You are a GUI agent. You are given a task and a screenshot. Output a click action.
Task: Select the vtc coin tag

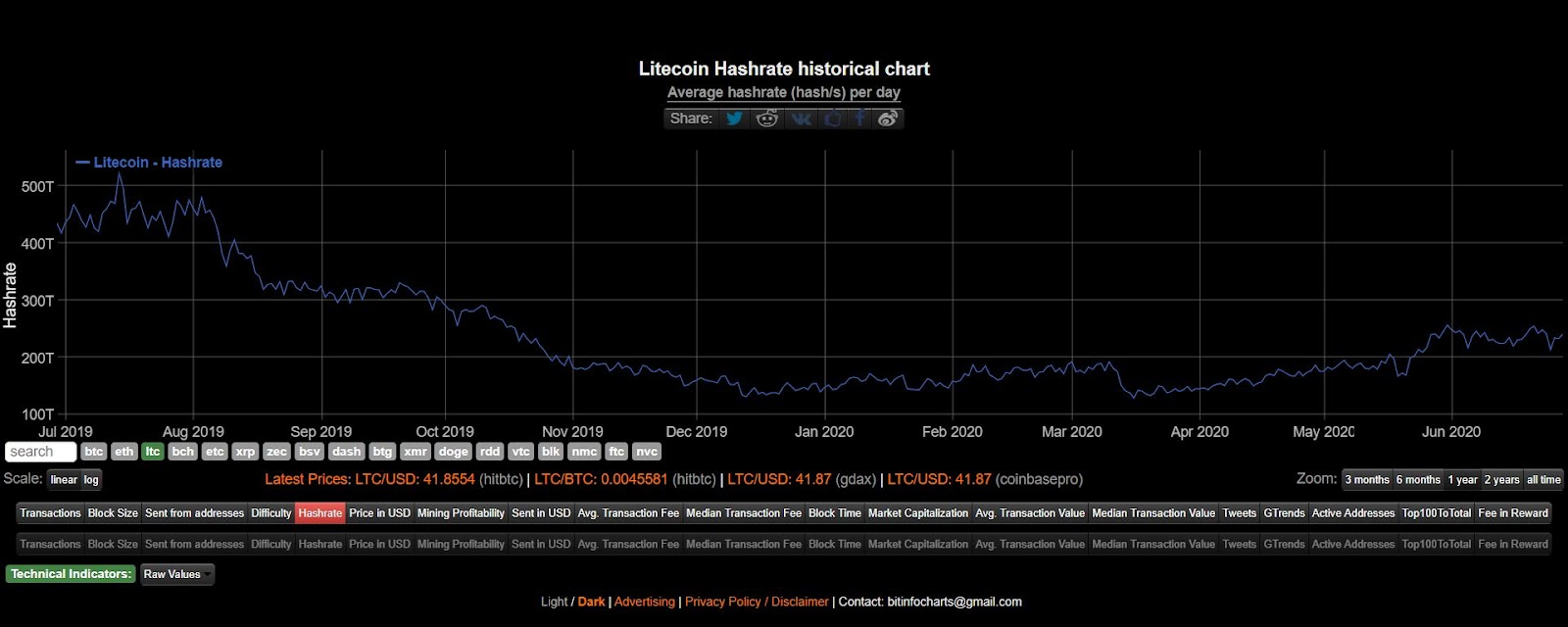[x=520, y=452]
